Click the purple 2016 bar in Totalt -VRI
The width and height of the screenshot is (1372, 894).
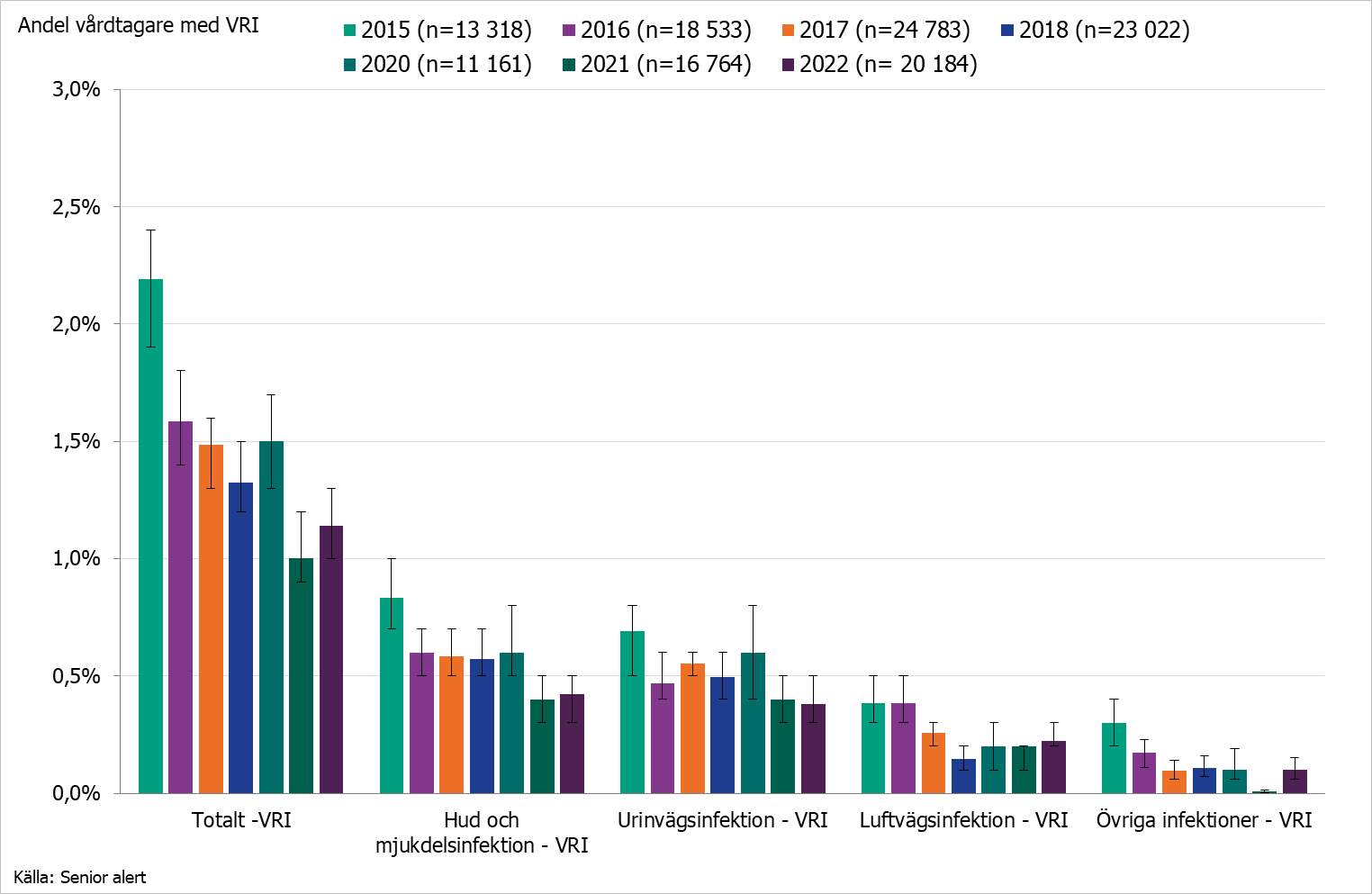coord(181,607)
